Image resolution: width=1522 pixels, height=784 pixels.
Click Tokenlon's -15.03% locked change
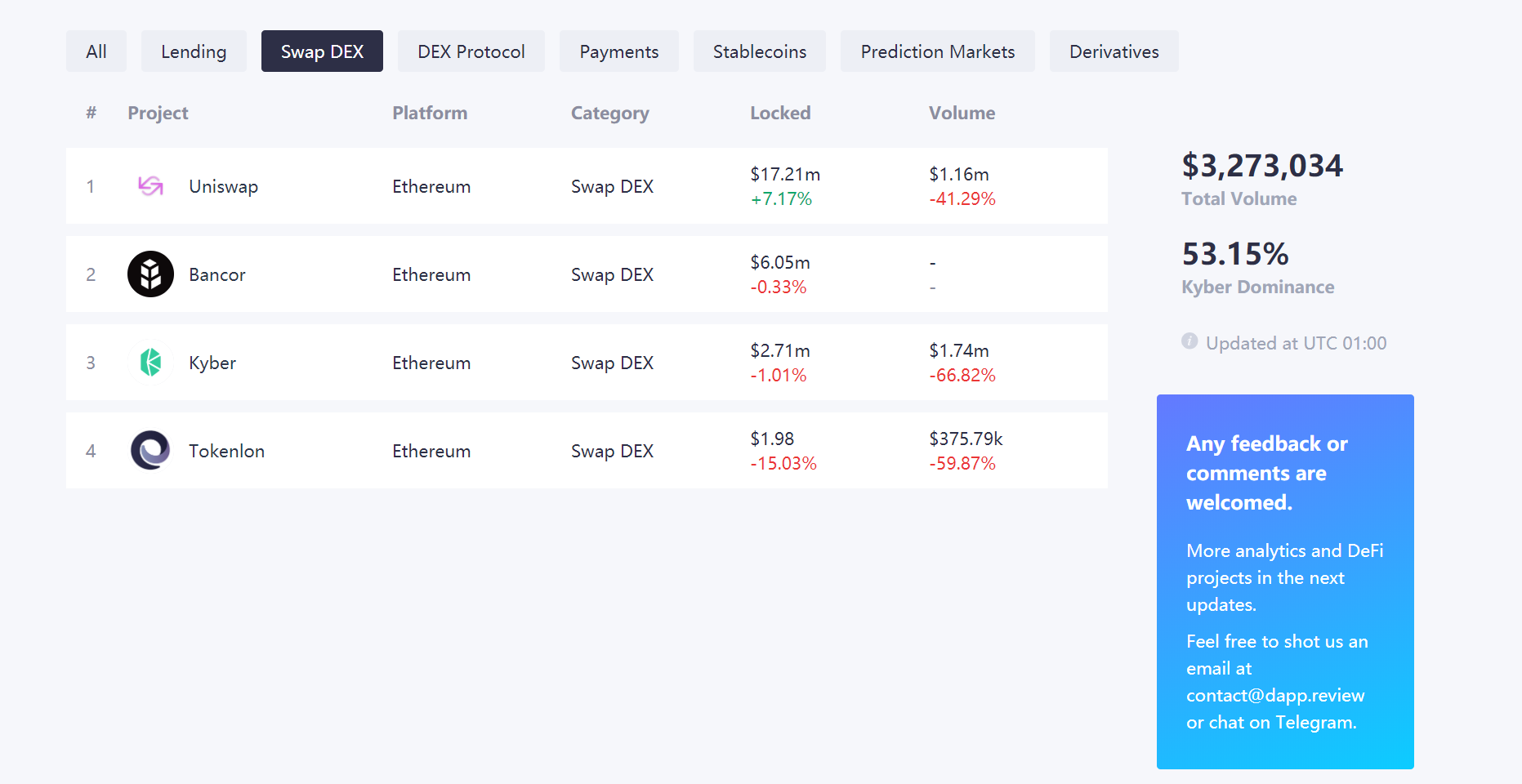click(x=783, y=463)
